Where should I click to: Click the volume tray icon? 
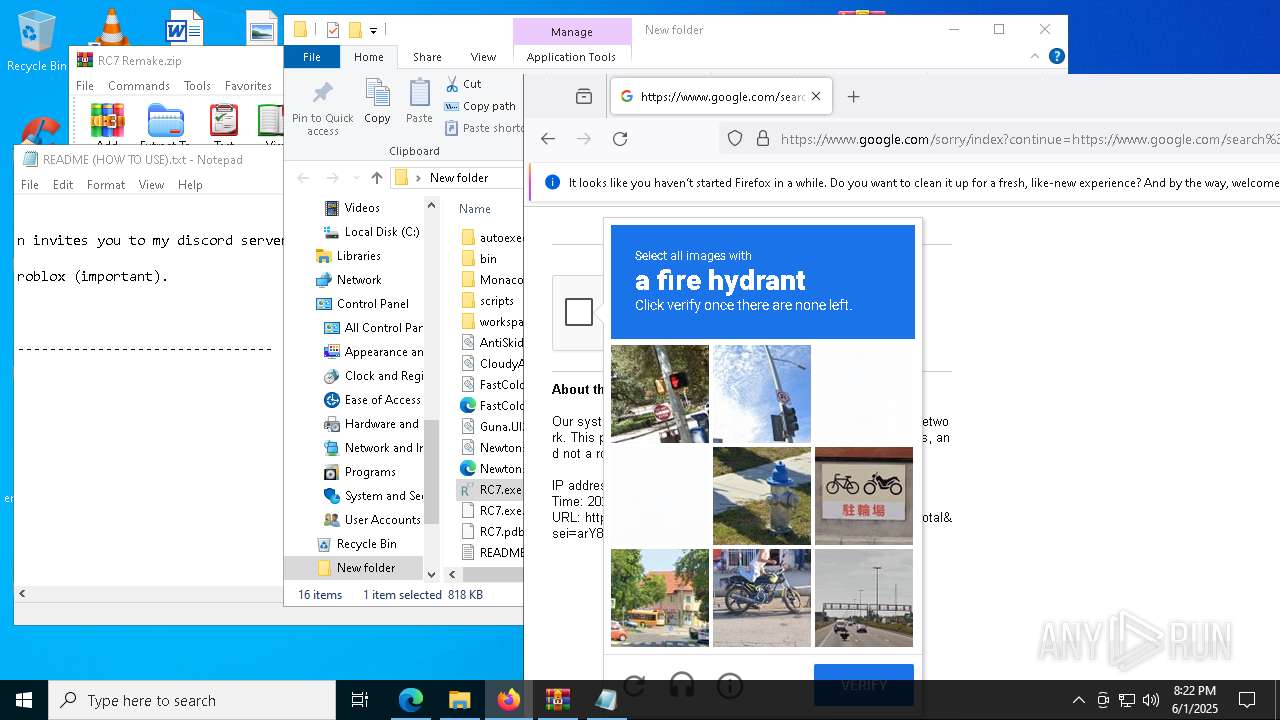tap(1151, 700)
